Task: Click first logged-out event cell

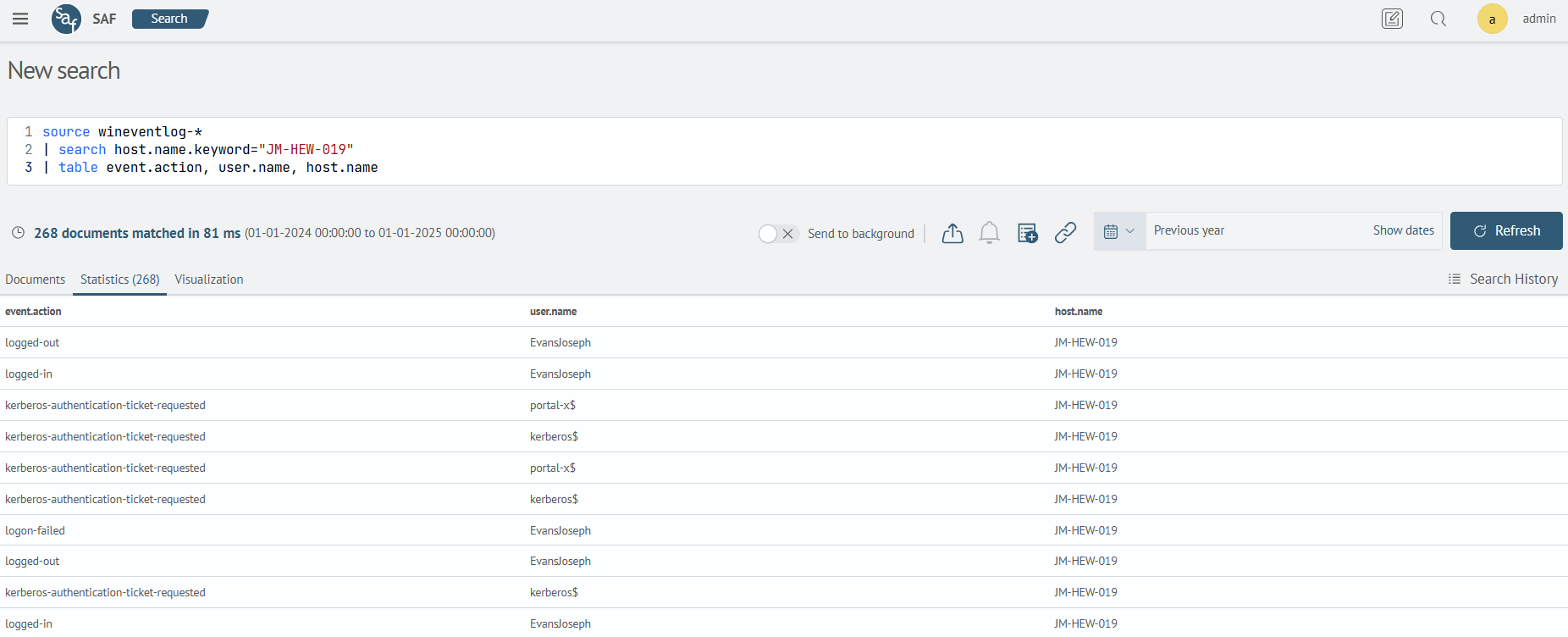Action: pyautogui.click(x=32, y=343)
